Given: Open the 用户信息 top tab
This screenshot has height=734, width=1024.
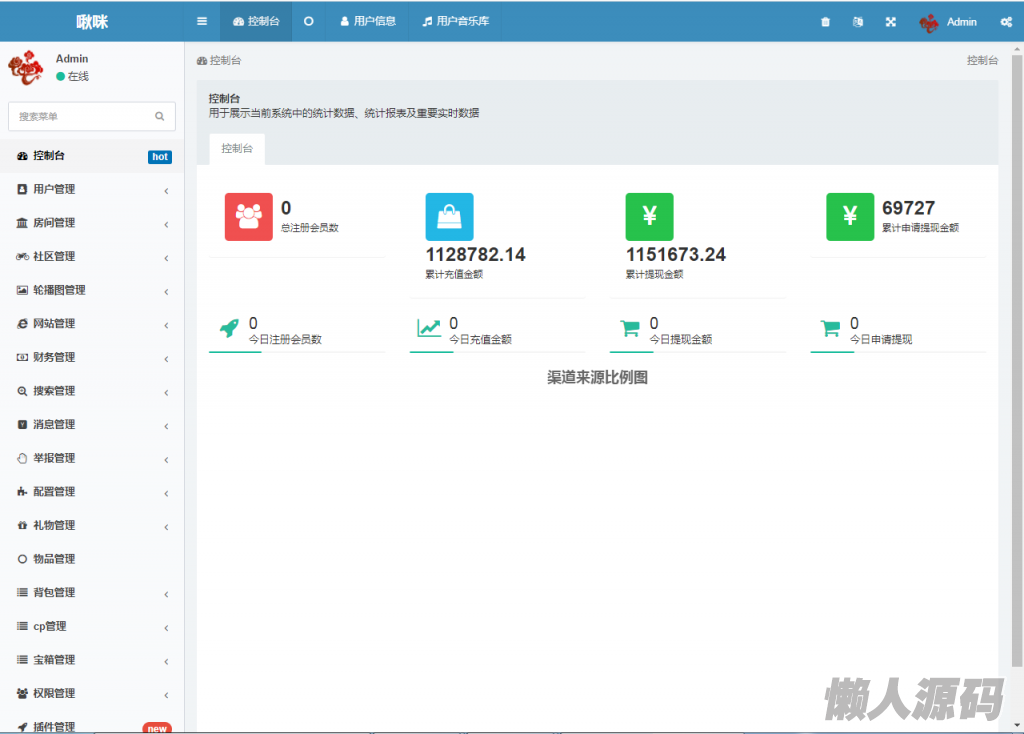Looking at the screenshot, I should pos(368,21).
